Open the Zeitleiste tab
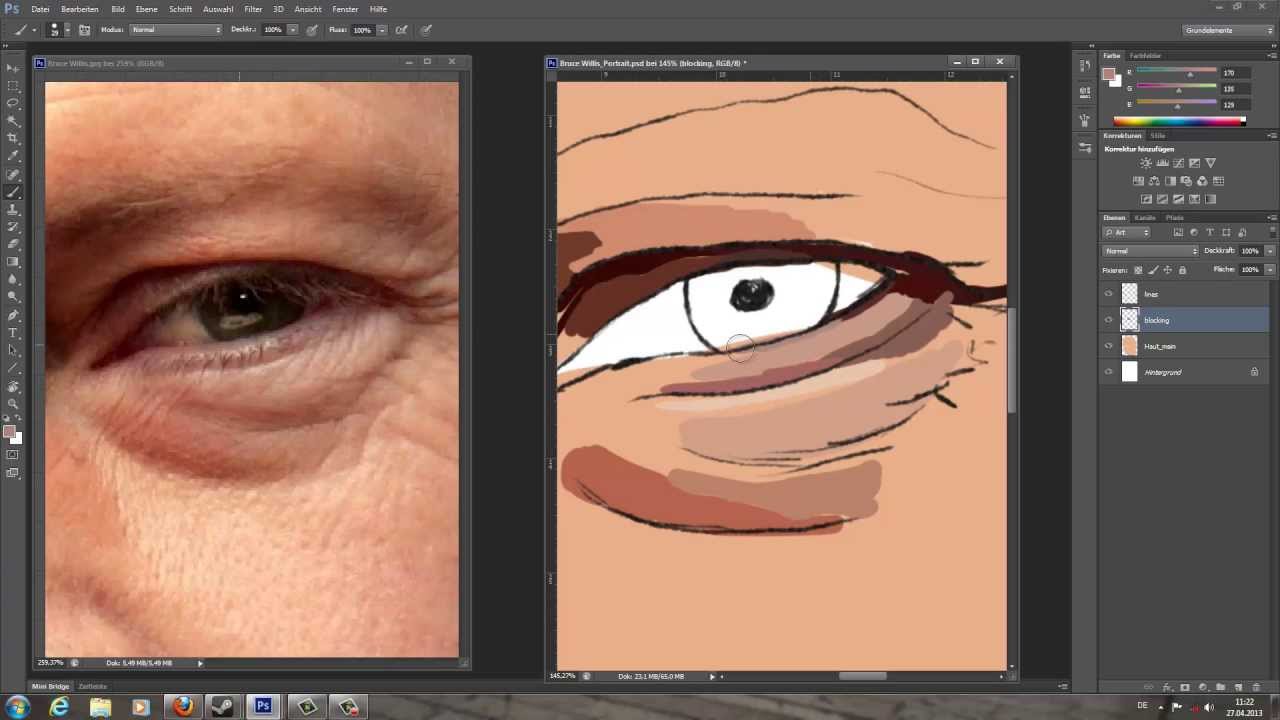The image size is (1280, 720). pos(93,686)
